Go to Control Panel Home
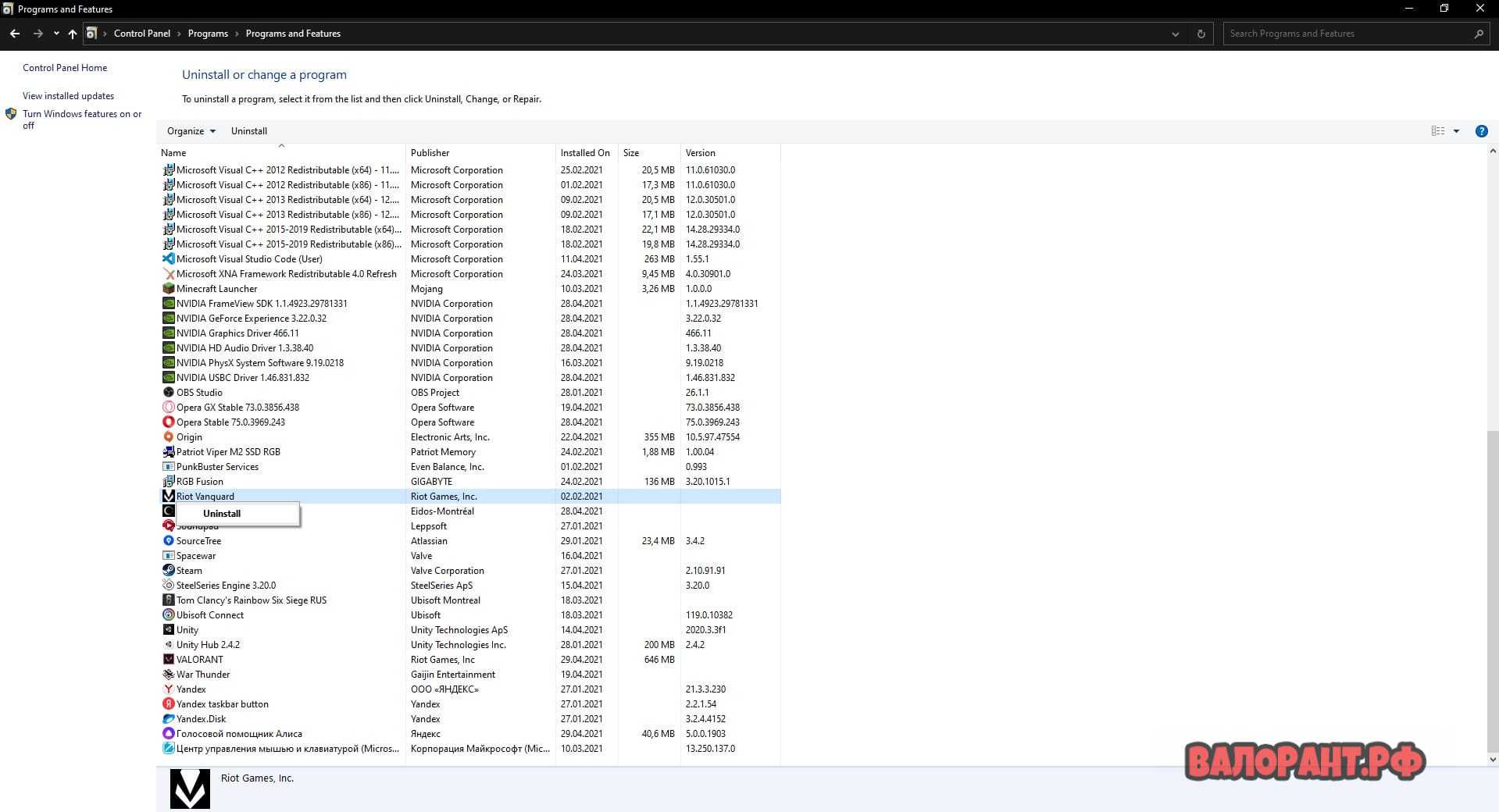 [x=65, y=68]
